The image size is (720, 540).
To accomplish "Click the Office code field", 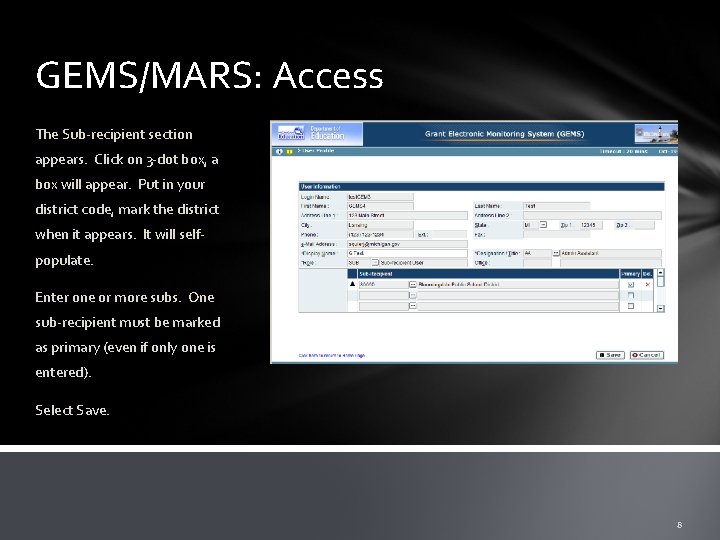I will (537, 263).
